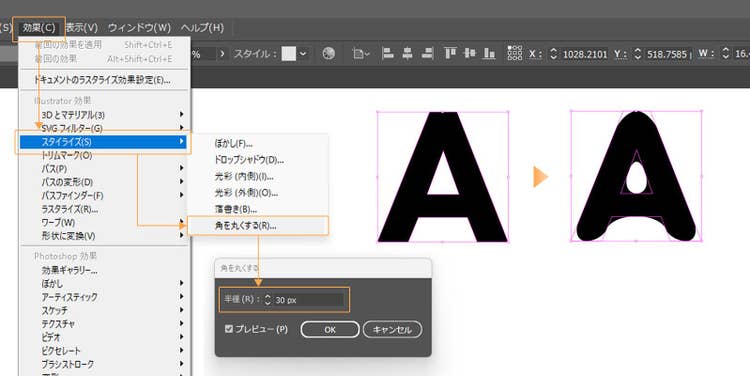Click the 半径 radius stepper arrows
This screenshot has width=750, height=376.
coord(267,300)
